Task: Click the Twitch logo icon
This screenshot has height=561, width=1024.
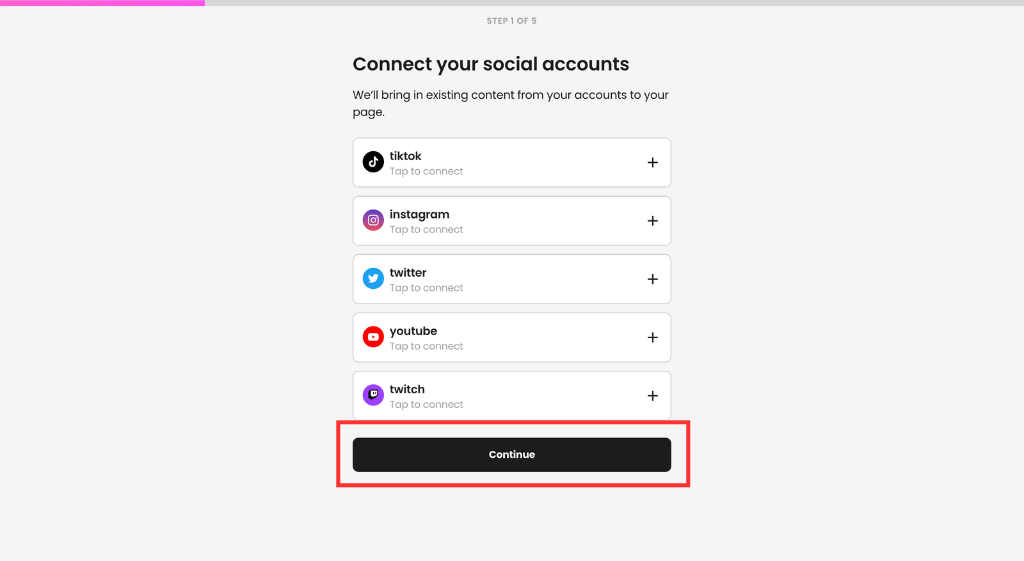Action: 373,395
